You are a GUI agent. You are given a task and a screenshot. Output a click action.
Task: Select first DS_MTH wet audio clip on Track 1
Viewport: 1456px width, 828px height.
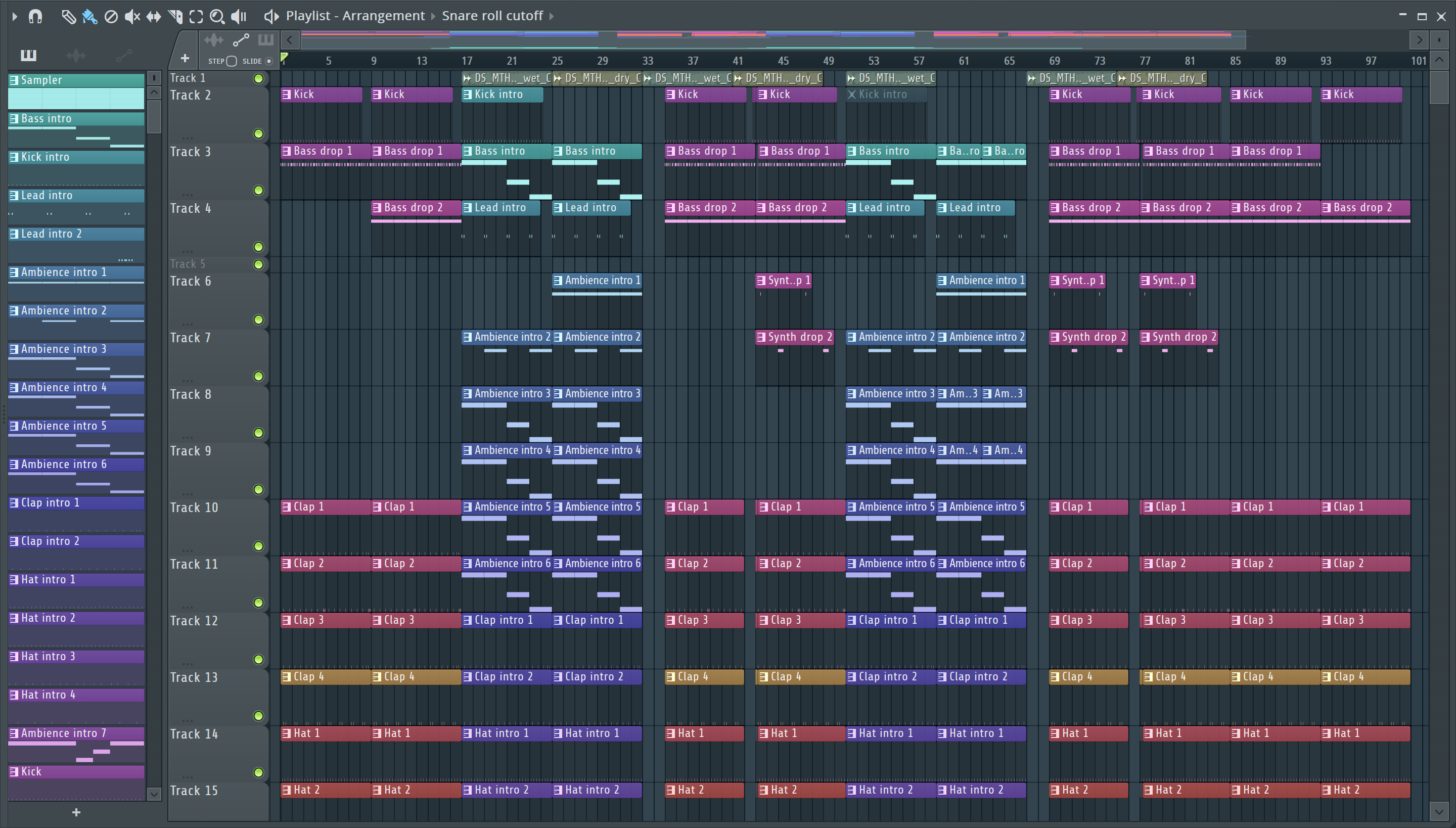507,78
